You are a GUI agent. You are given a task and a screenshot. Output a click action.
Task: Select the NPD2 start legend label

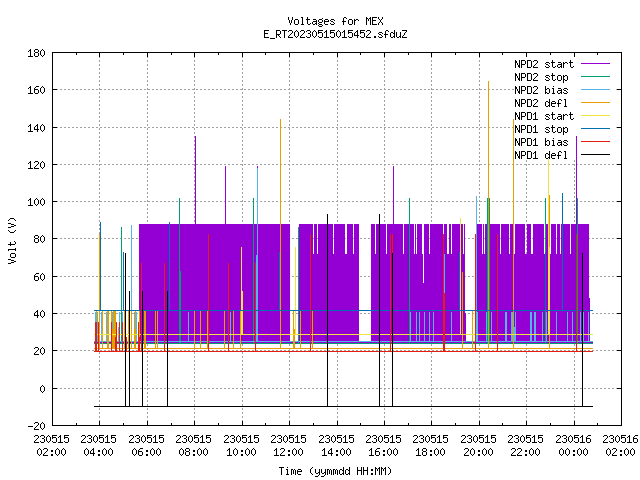coord(544,64)
